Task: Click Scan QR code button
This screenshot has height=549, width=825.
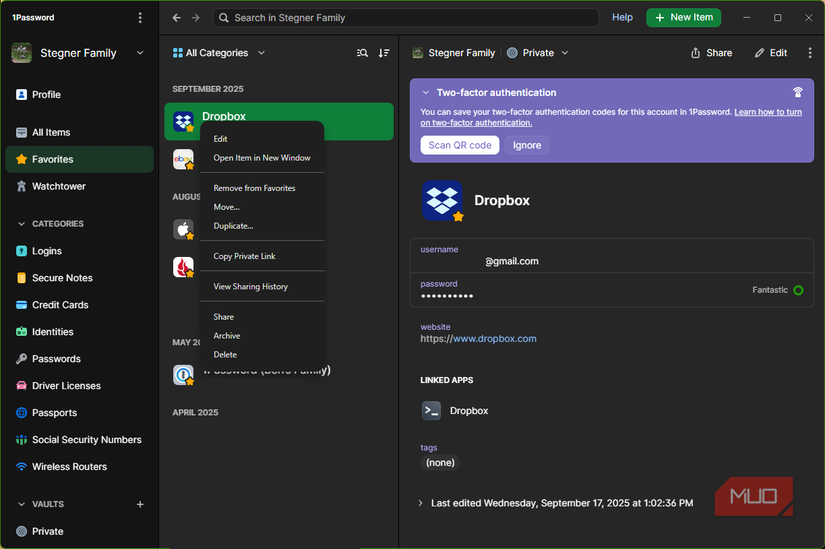Action: 460,145
